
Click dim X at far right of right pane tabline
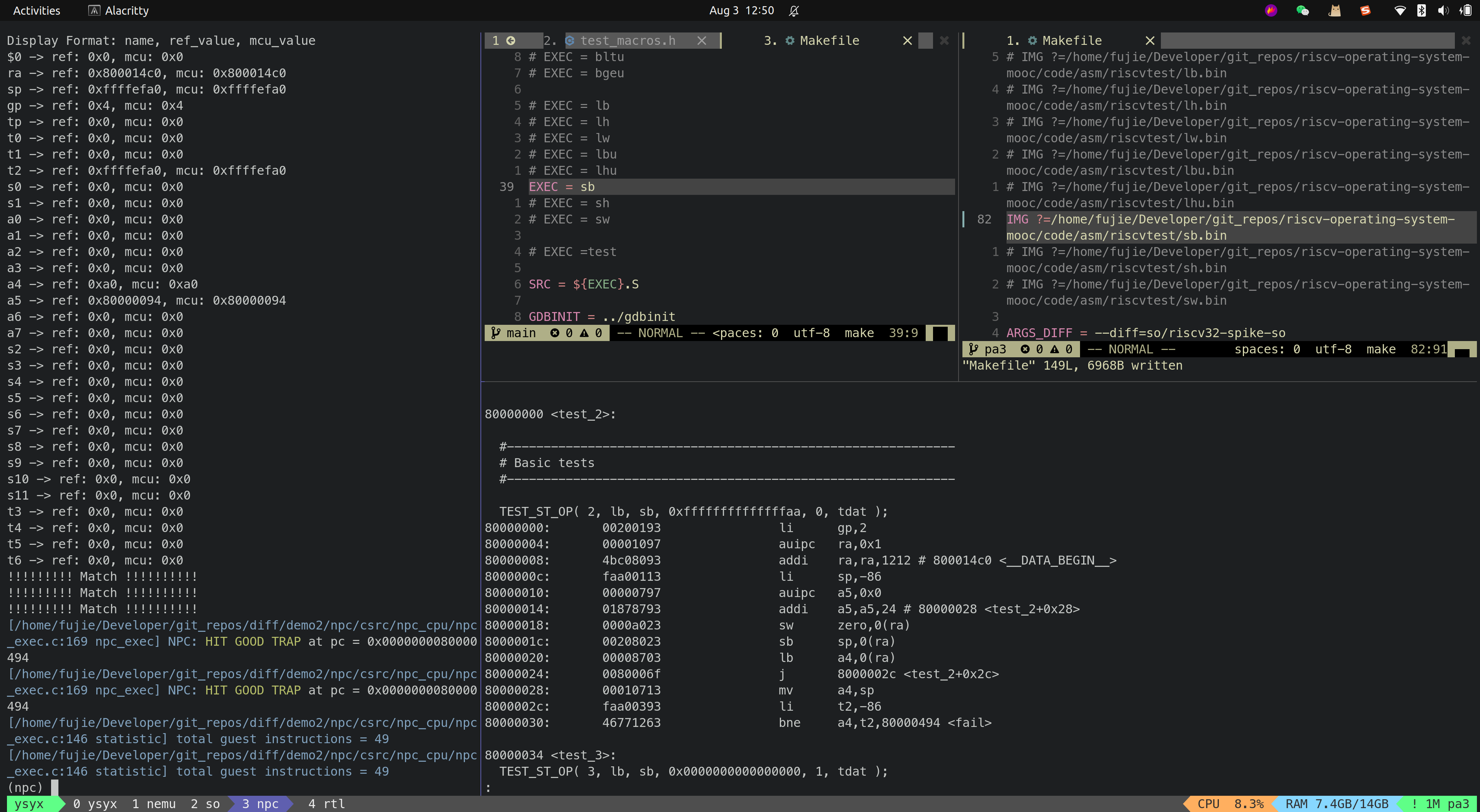(x=1466, y=41)
